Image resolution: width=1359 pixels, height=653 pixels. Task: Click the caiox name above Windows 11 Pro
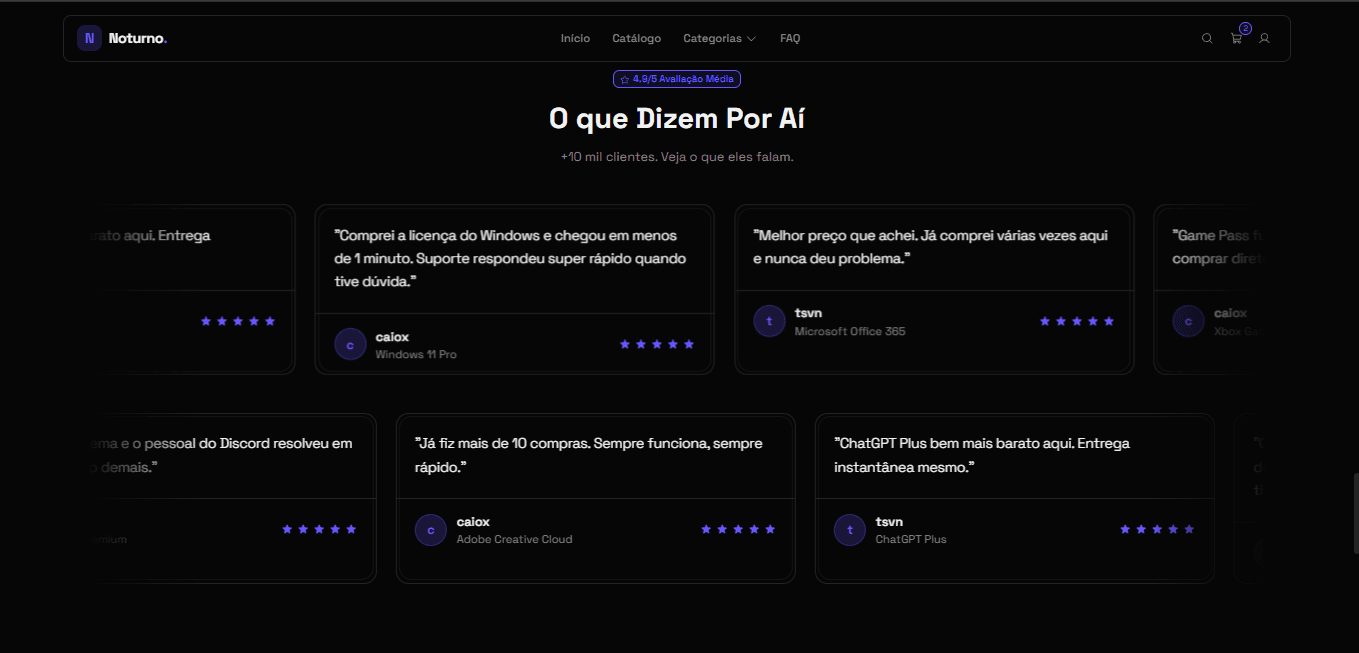(392, 337)
